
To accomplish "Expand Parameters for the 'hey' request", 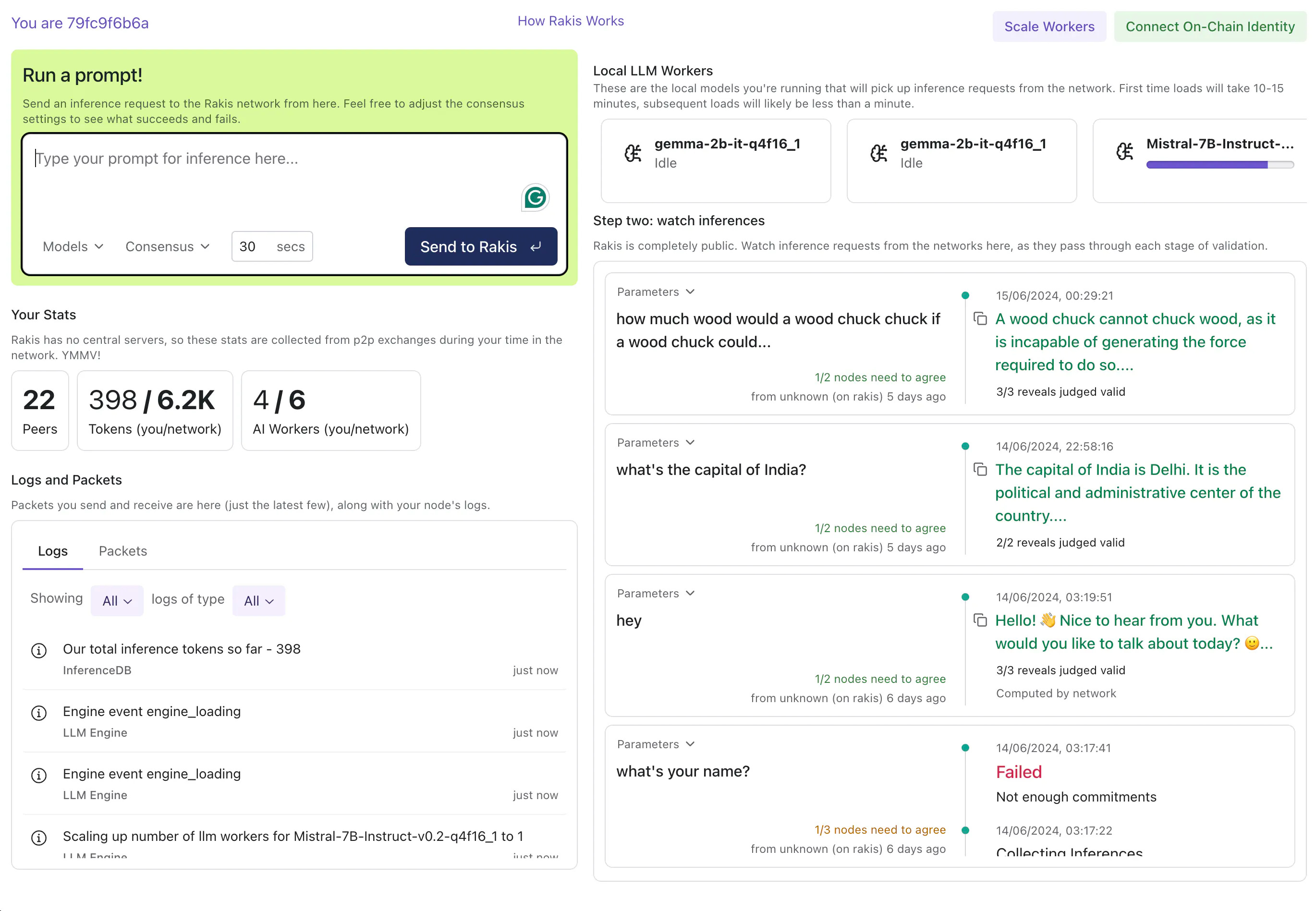I will pos(656,593).
